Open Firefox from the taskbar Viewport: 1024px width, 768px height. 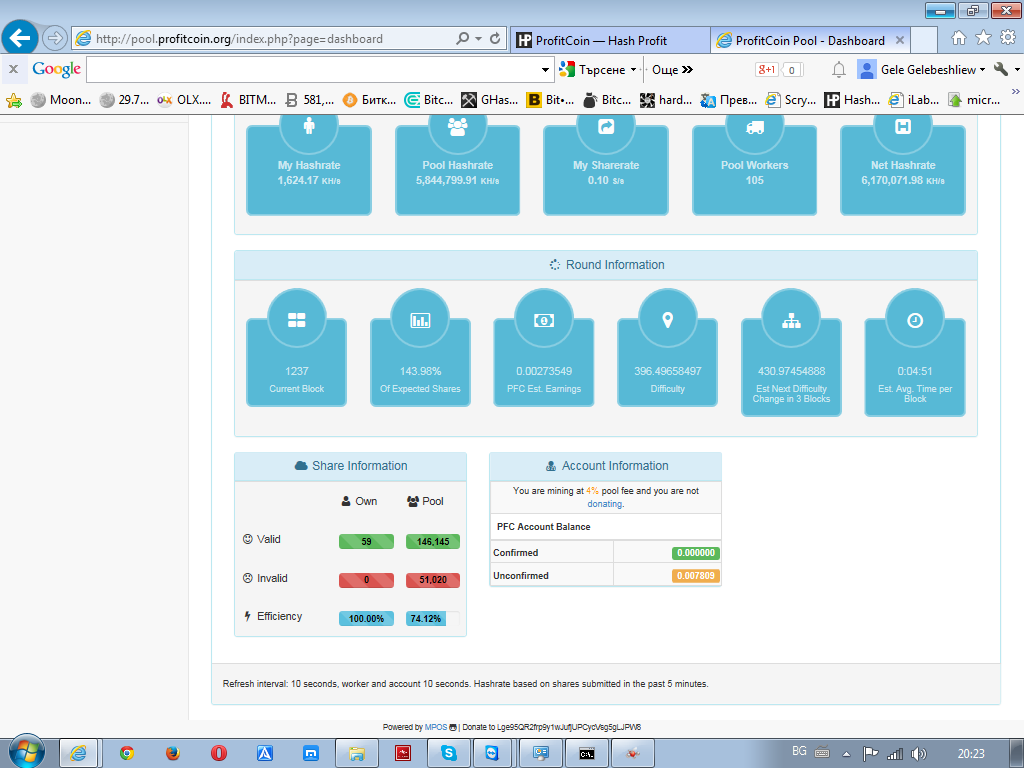click(172, 753)
